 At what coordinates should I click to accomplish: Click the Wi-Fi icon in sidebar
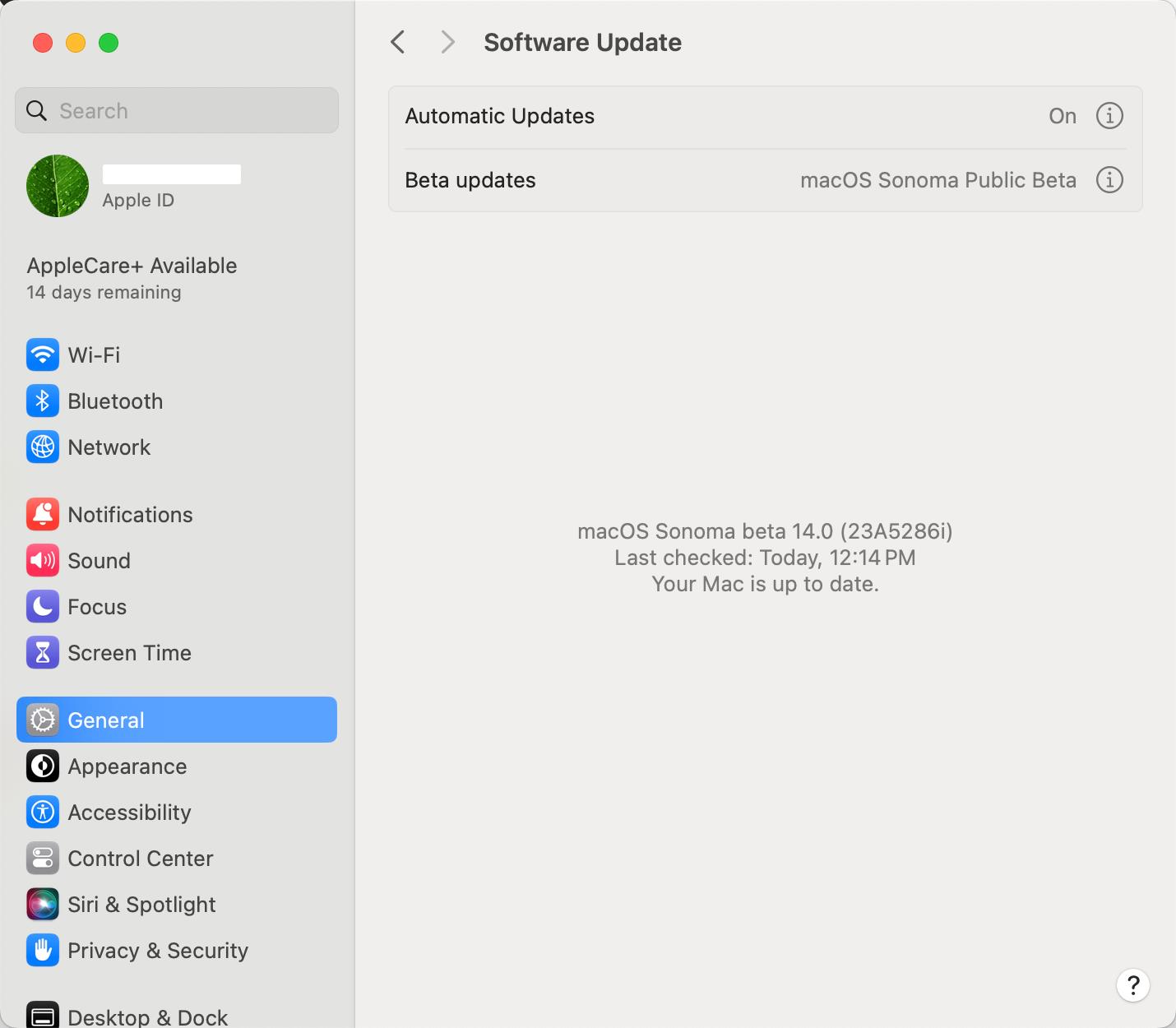point(43,355)
